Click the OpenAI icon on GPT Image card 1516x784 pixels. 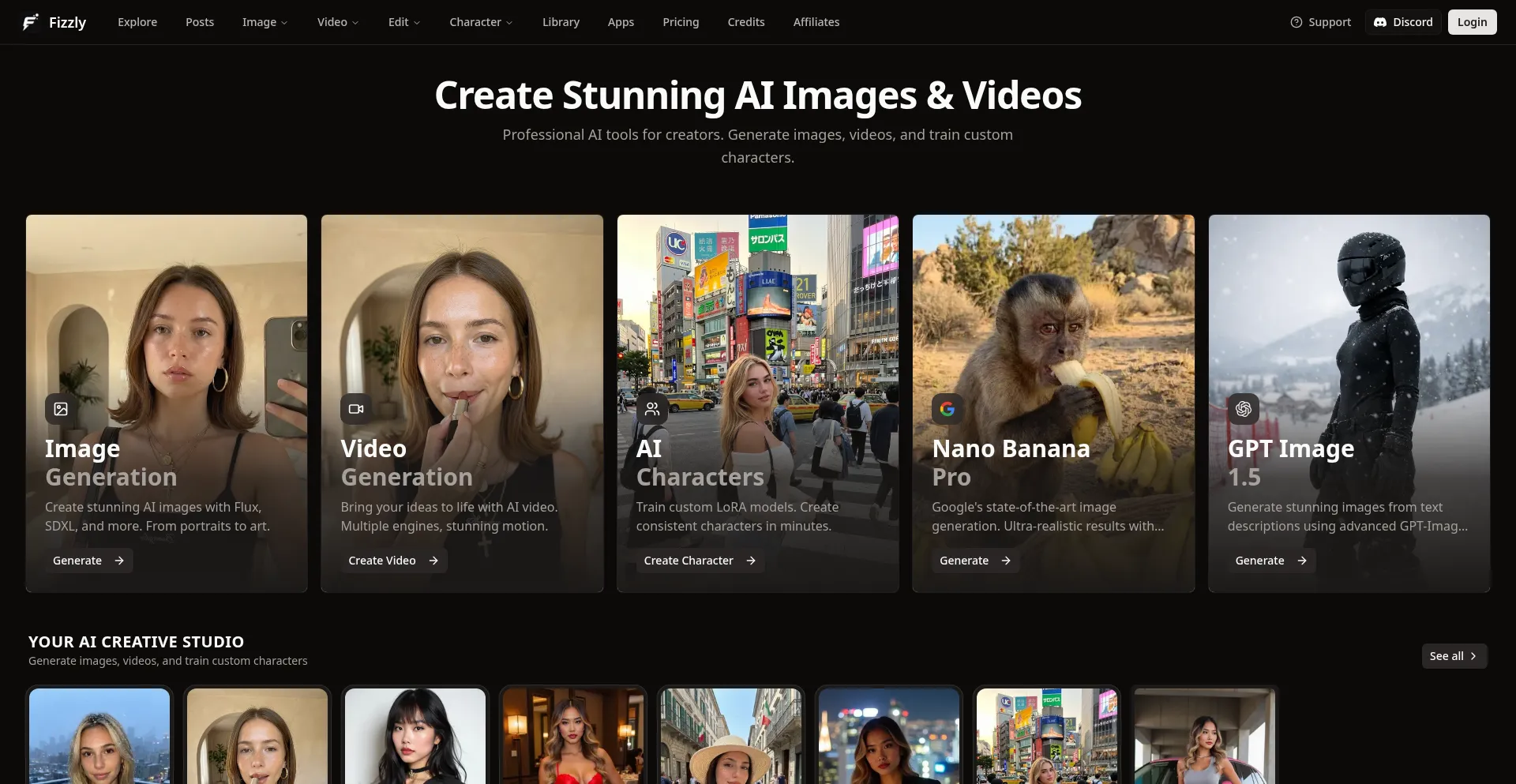1244,409
